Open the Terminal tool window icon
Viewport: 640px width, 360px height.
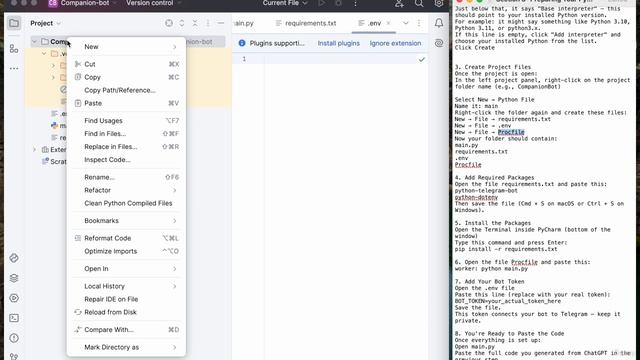tap(14, 318)
